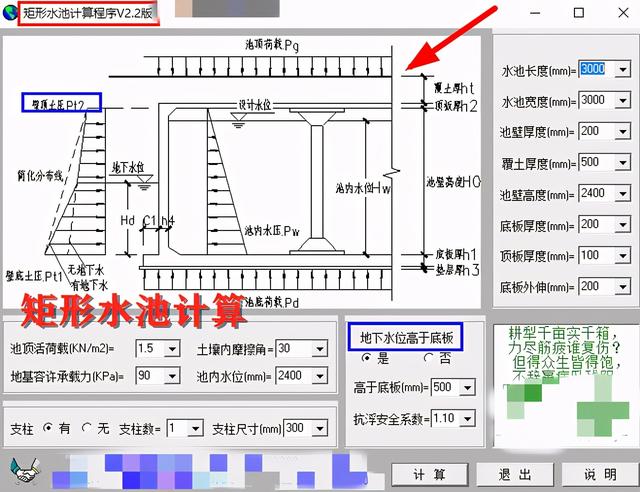Click the 退出 button
The image size is (640, 492).
click(514, 474)
